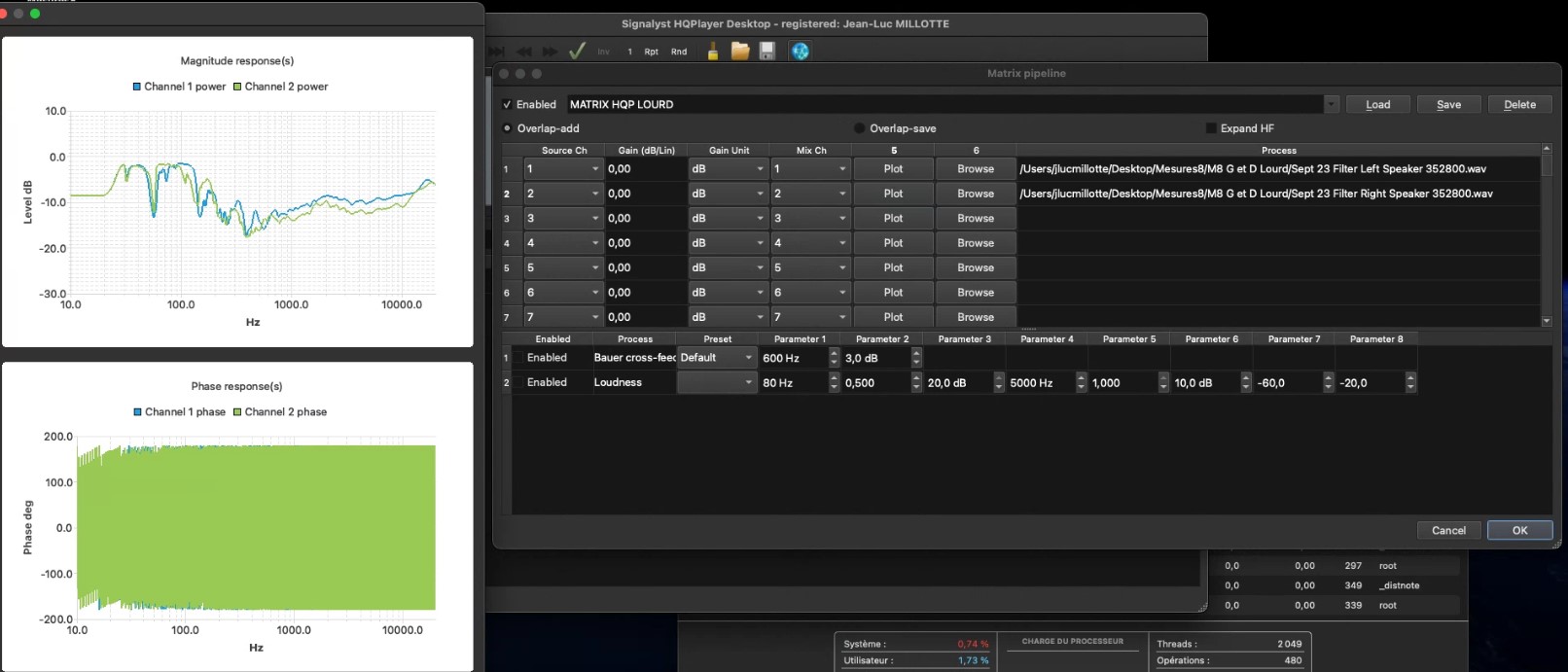The height and width of the screenshot is (672, 1568).
Task: Toggle the matrix pipeline Enabled checkbox
Action: pos(507,104)
